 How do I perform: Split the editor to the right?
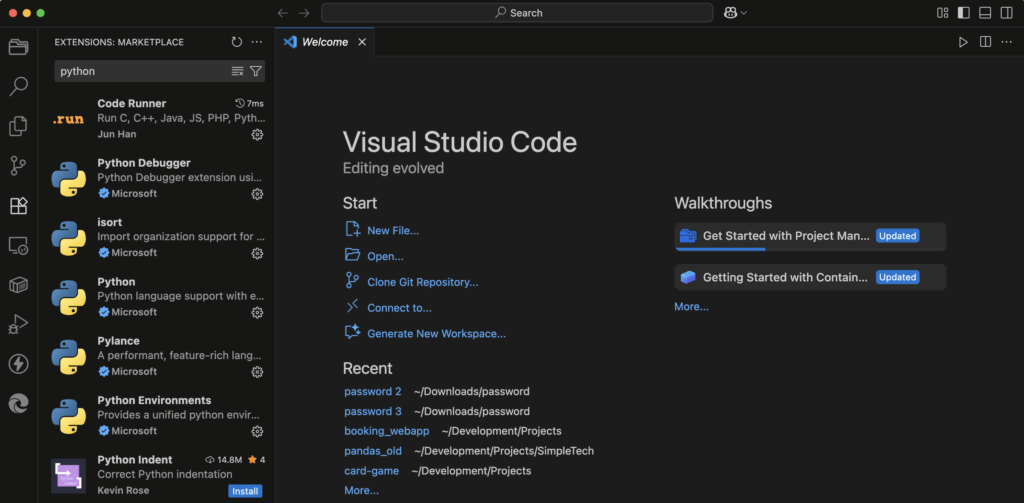pyautogui.click(x=985, y=42)
